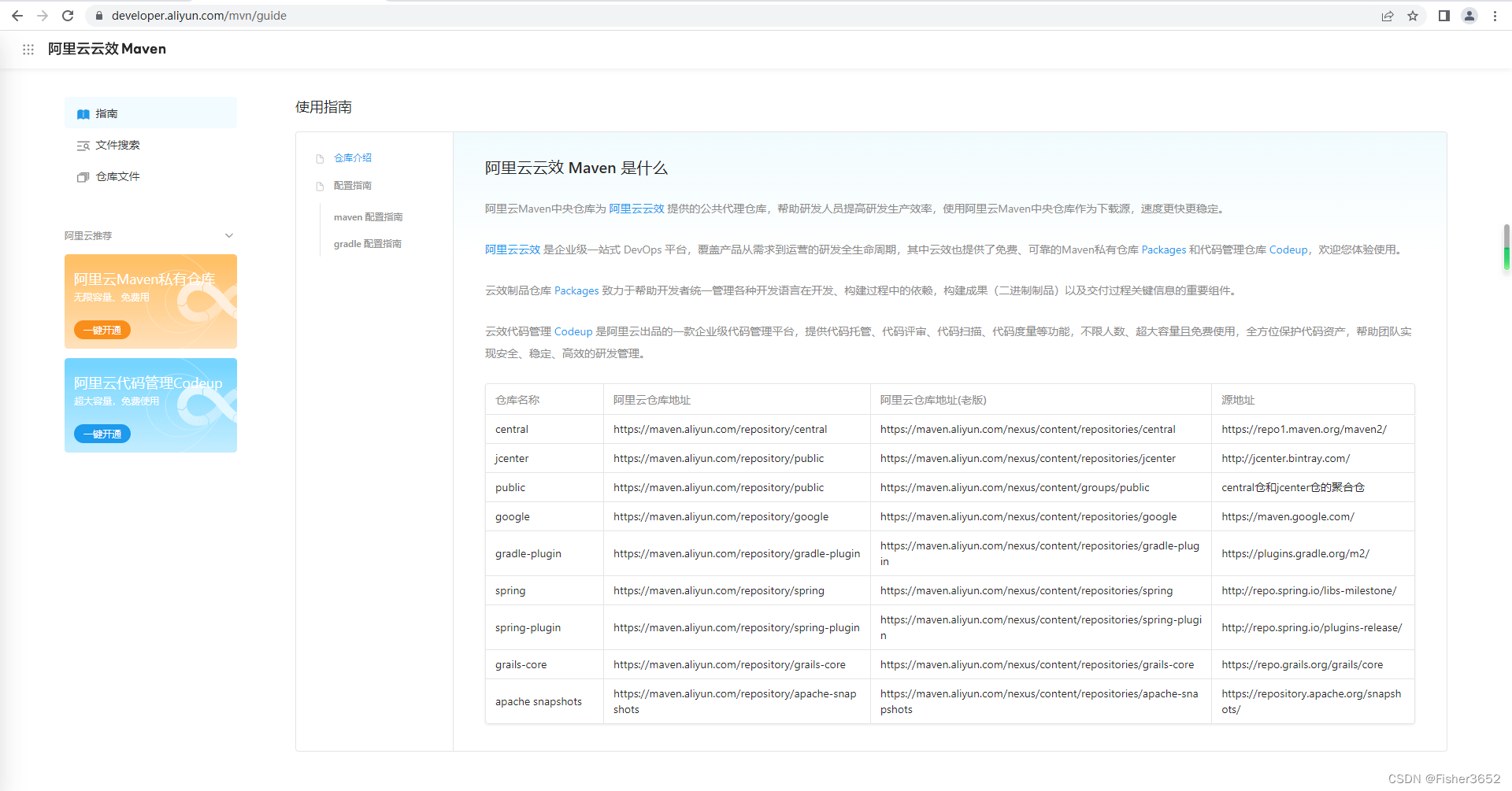Image resolution: width=1512 pixels, height=791 pixels.
Task: Click the https://maven.aliyun.com/repository/spring-plugin URL
Action: click(736, 627)
